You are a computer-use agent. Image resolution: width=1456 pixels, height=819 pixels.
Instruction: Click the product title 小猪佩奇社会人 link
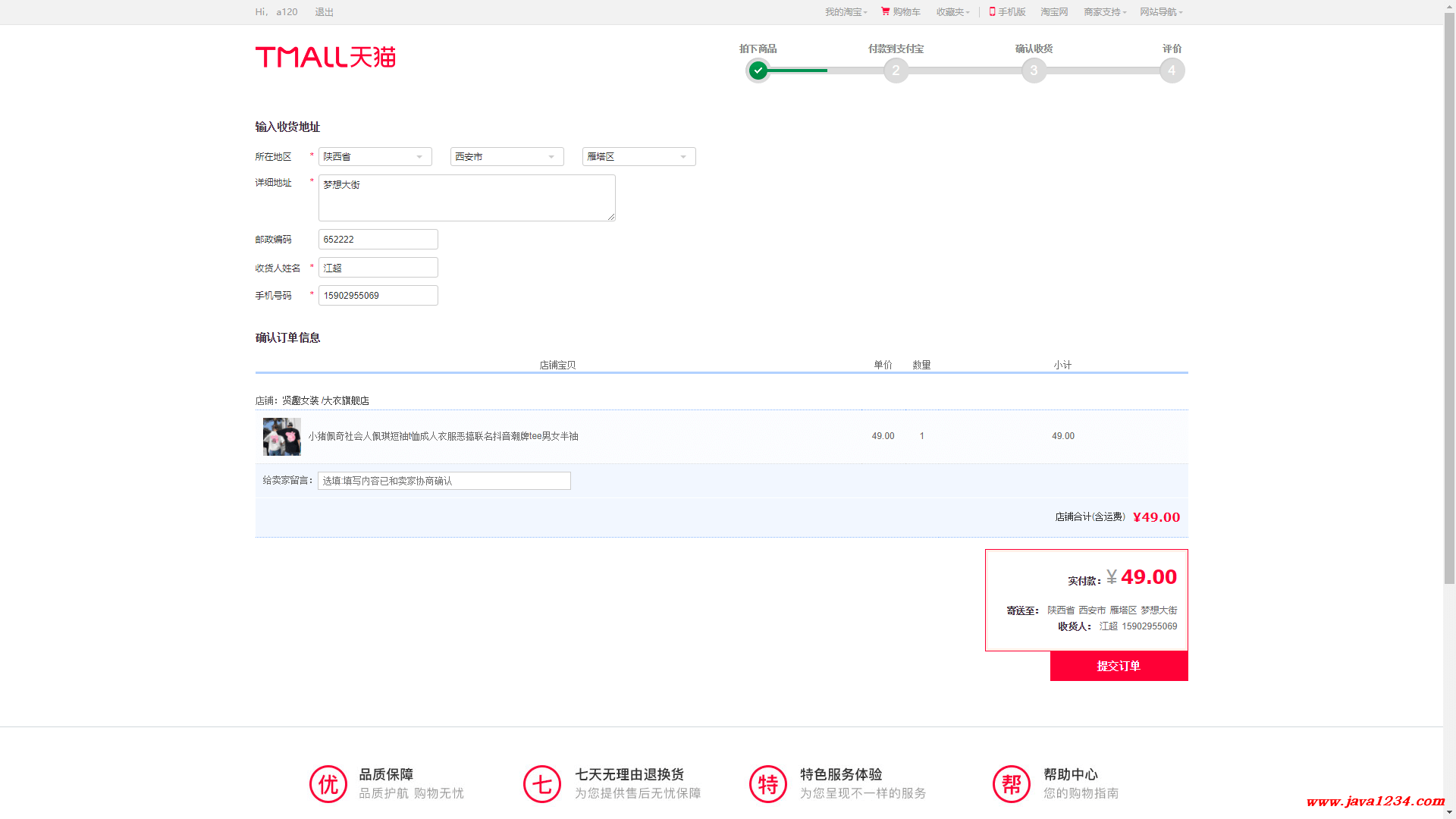click(x=443, y=436)
